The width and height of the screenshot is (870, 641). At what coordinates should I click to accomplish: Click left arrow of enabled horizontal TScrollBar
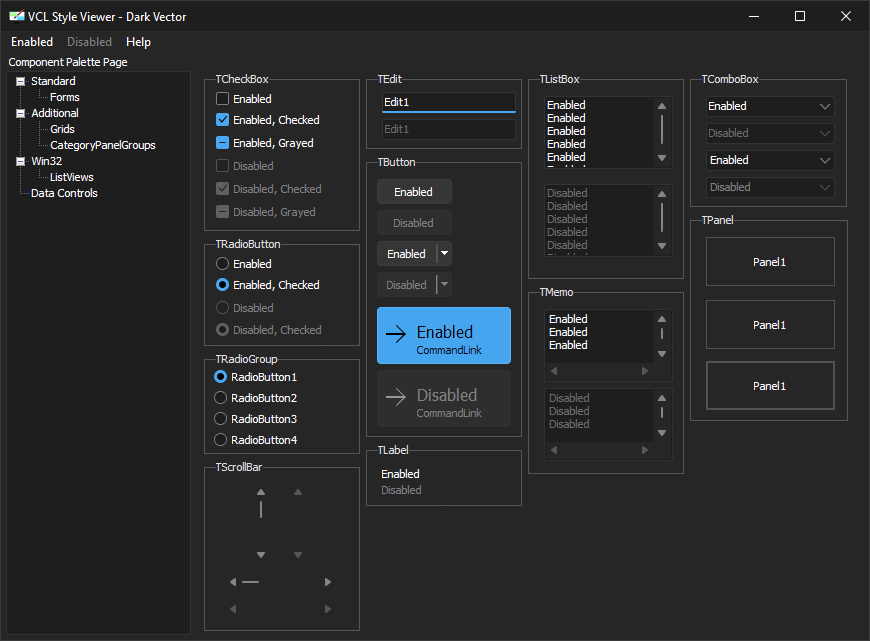[233, 582]
